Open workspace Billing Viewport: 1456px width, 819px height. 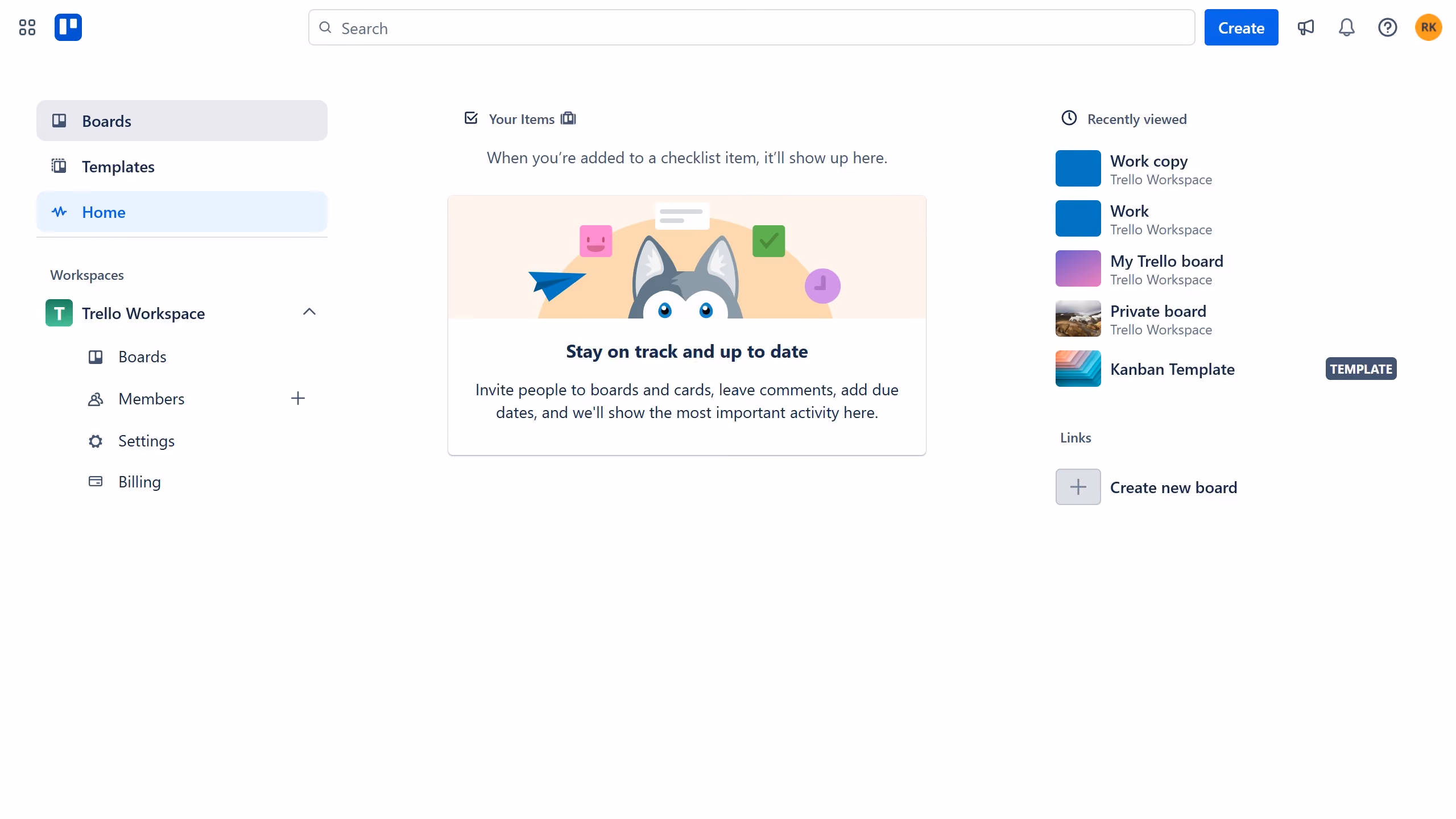(x=139, y=482)
